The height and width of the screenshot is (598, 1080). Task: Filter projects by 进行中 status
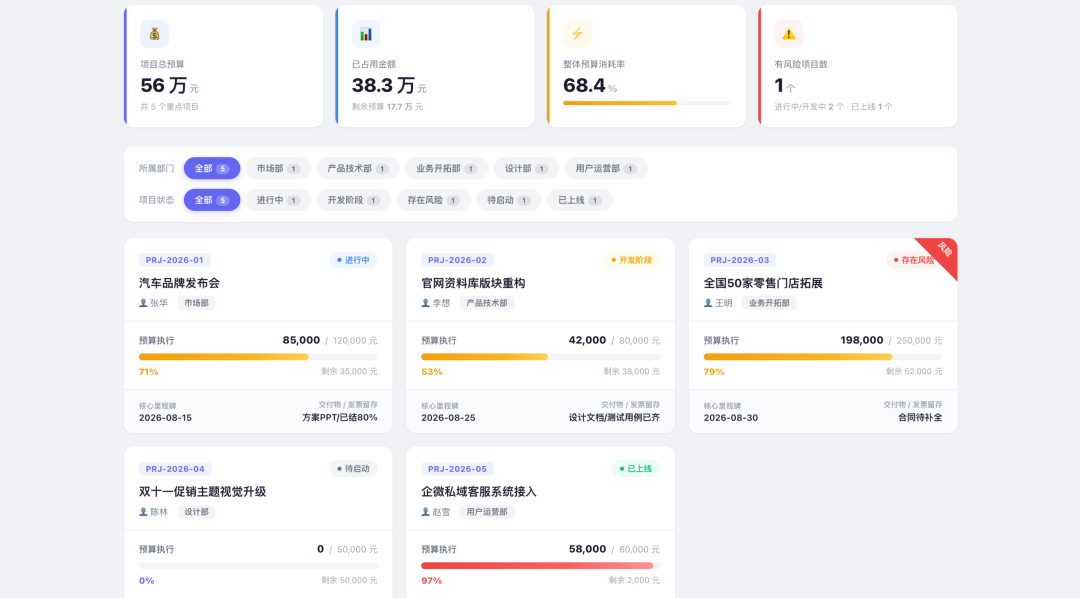[278, 200]
